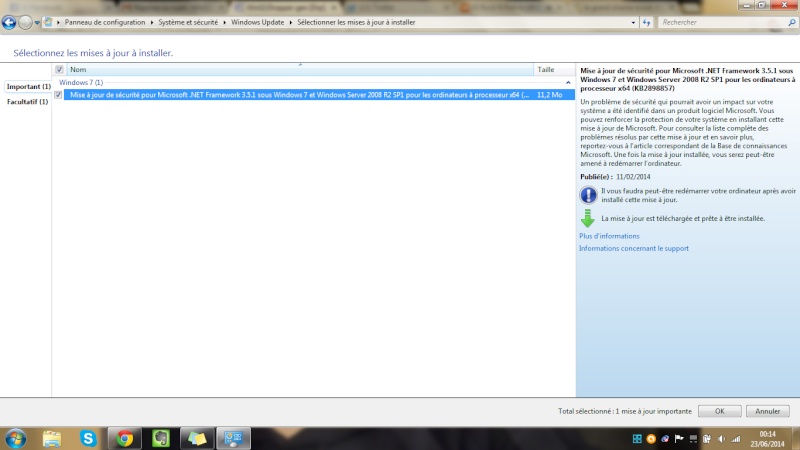
Task: Open network signal strength icon
Action: [735, 439]
